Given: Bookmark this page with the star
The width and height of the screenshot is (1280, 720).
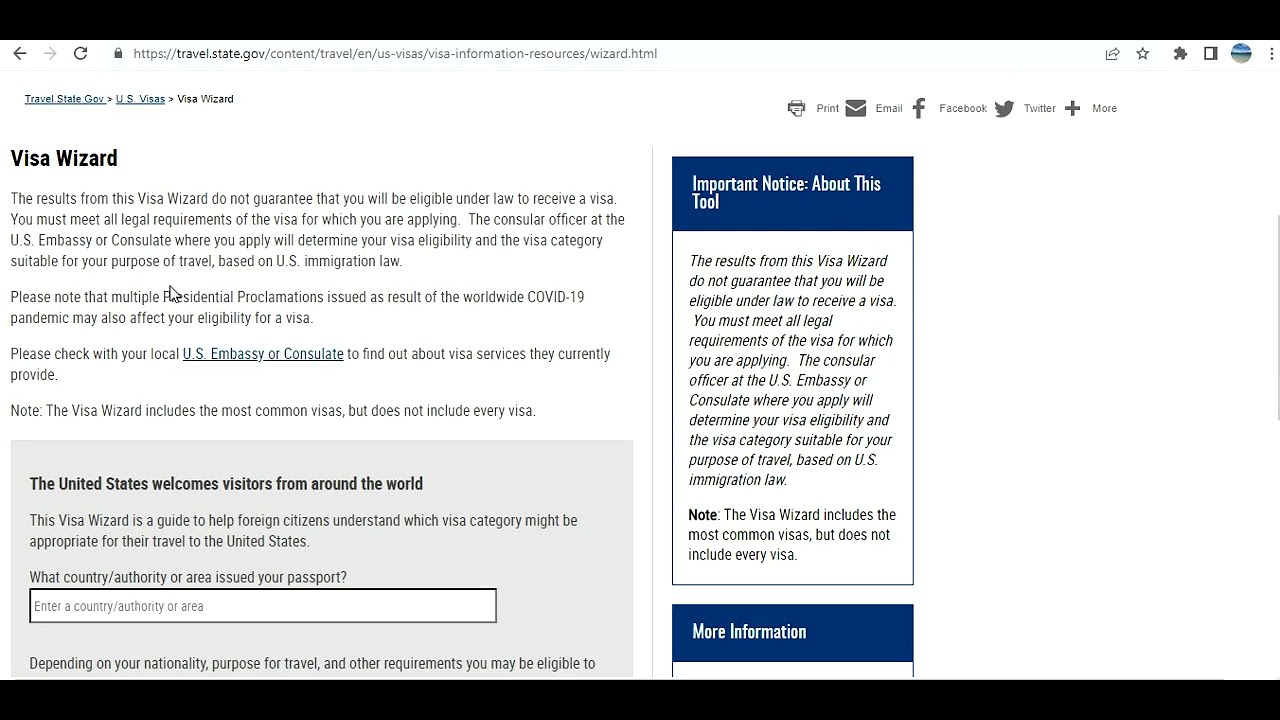Looking at the screenshot, I should [x=1143, y=54].
